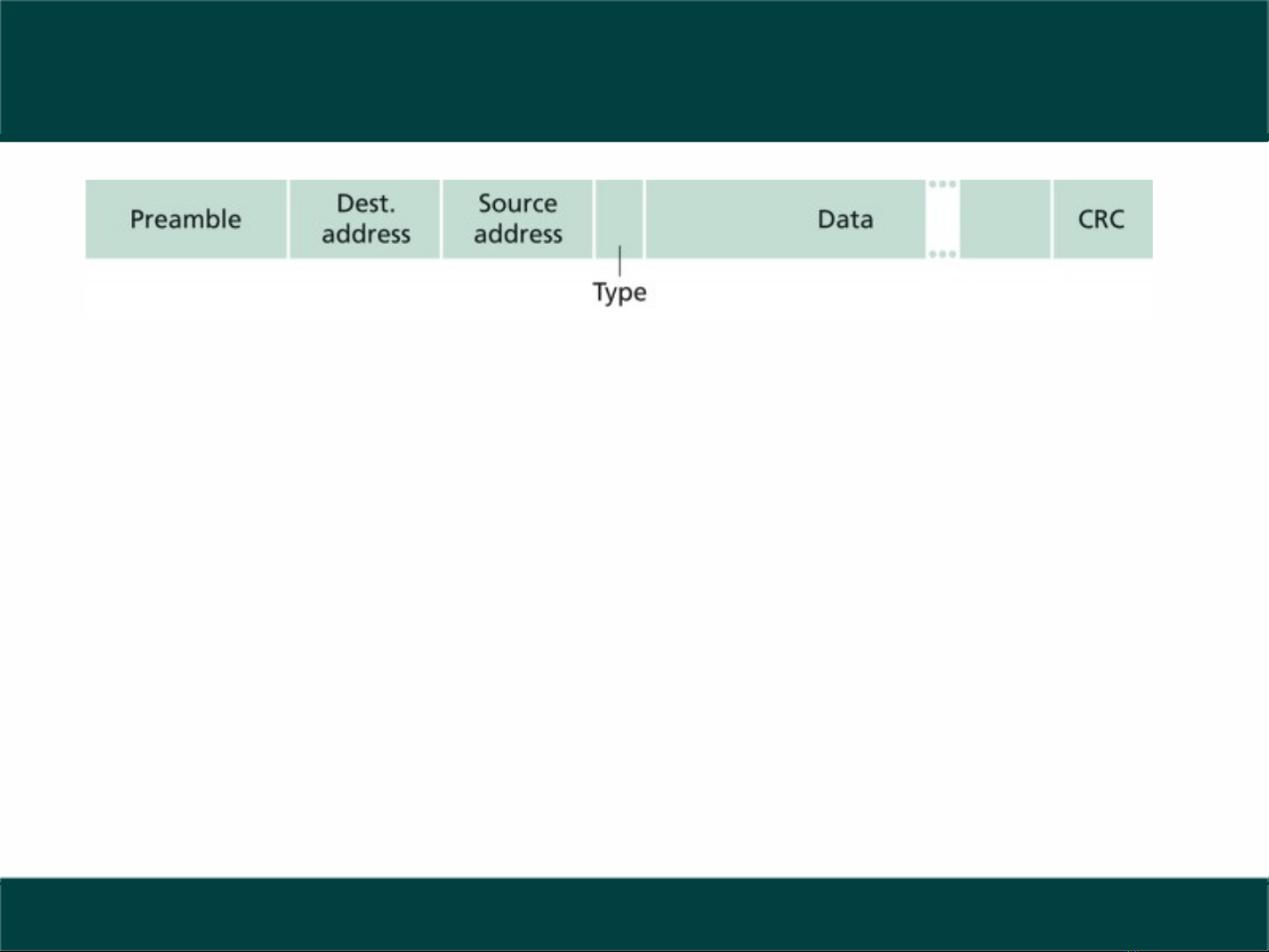1269x952 pixels.
Task: Select the Data field segment
Action: [x=785, y=219]
